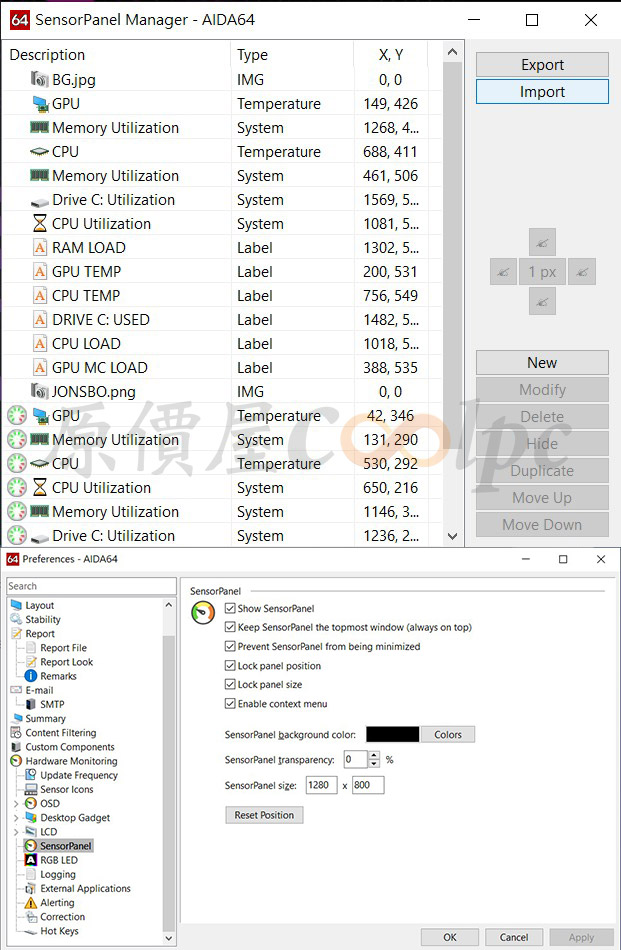621x950 pixels.
Task: Click the black SensorPanel background color swatch
Action: tap(392, 734)
